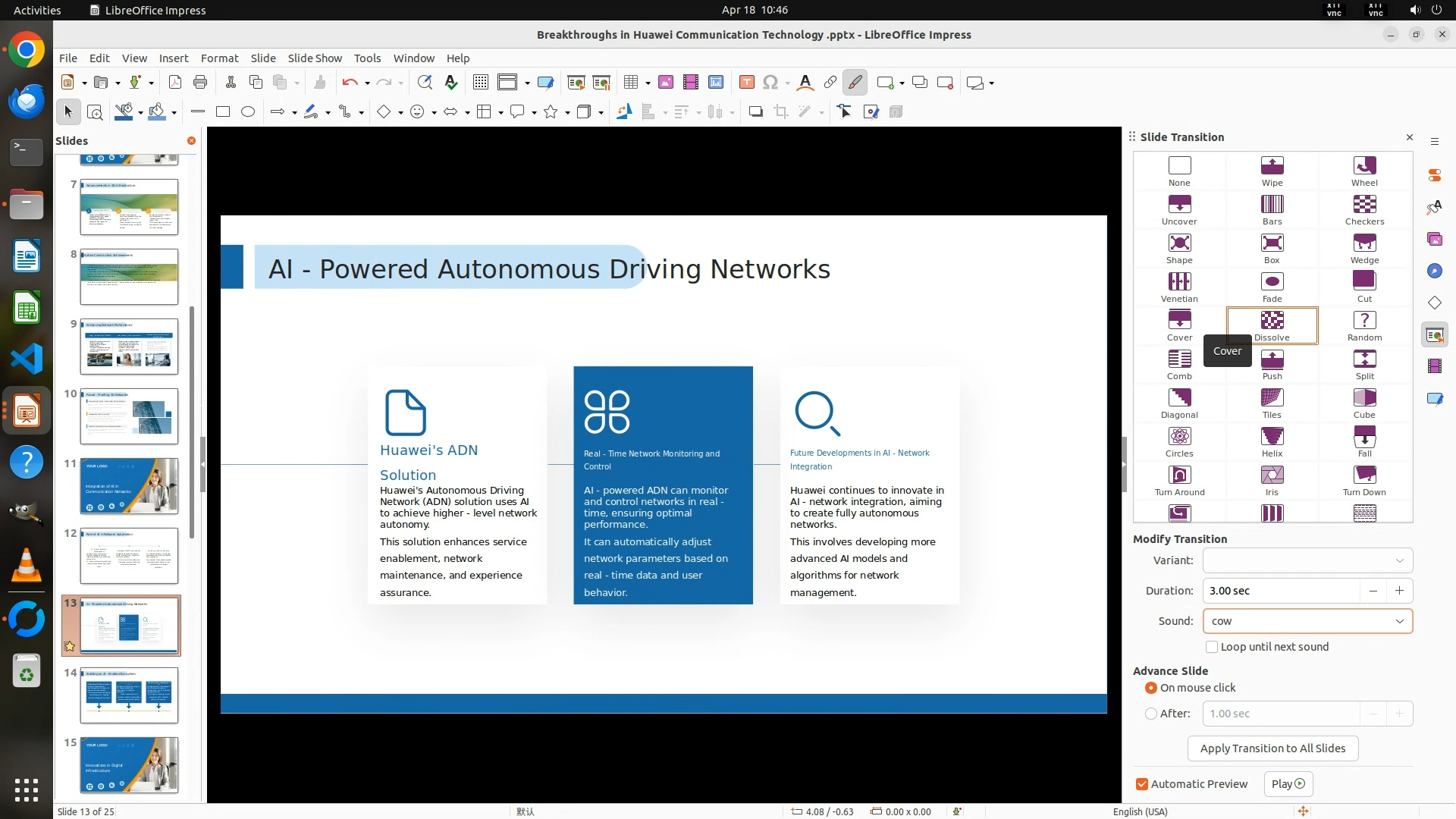This screenshot has height=819, width=1456.
Task: Uncheck Automatic Preview checkbox
Action: pos(1142,784)
